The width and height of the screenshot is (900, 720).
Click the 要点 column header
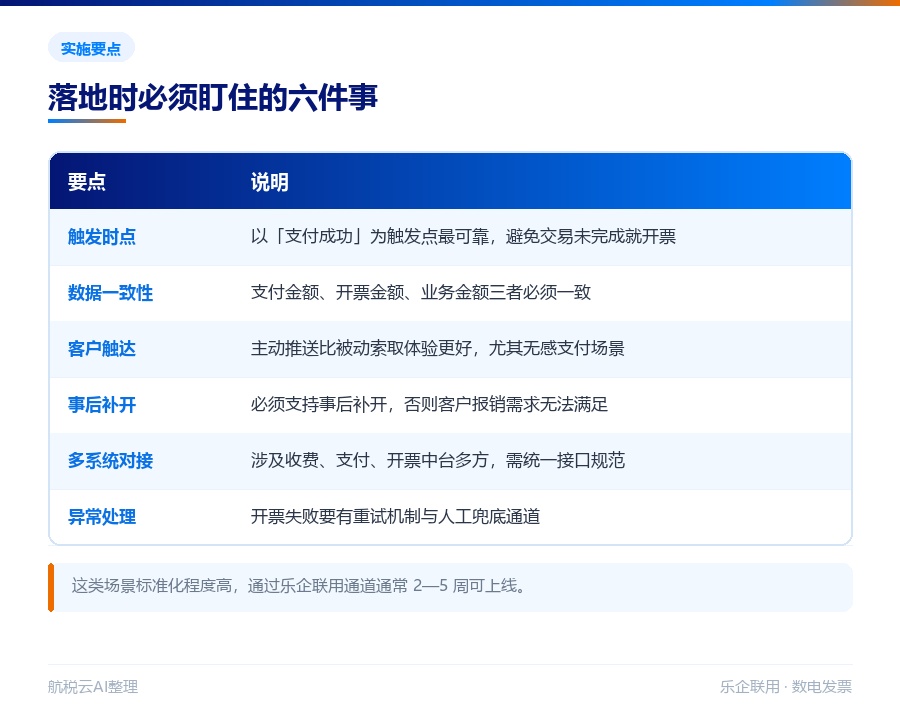coord(87,181)
